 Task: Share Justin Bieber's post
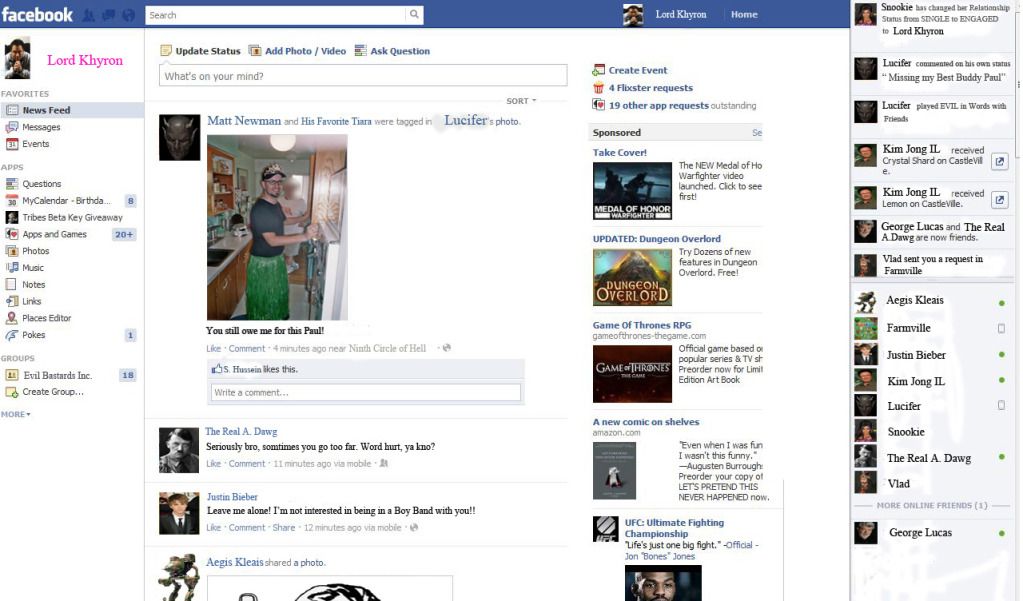coord(284,528)
